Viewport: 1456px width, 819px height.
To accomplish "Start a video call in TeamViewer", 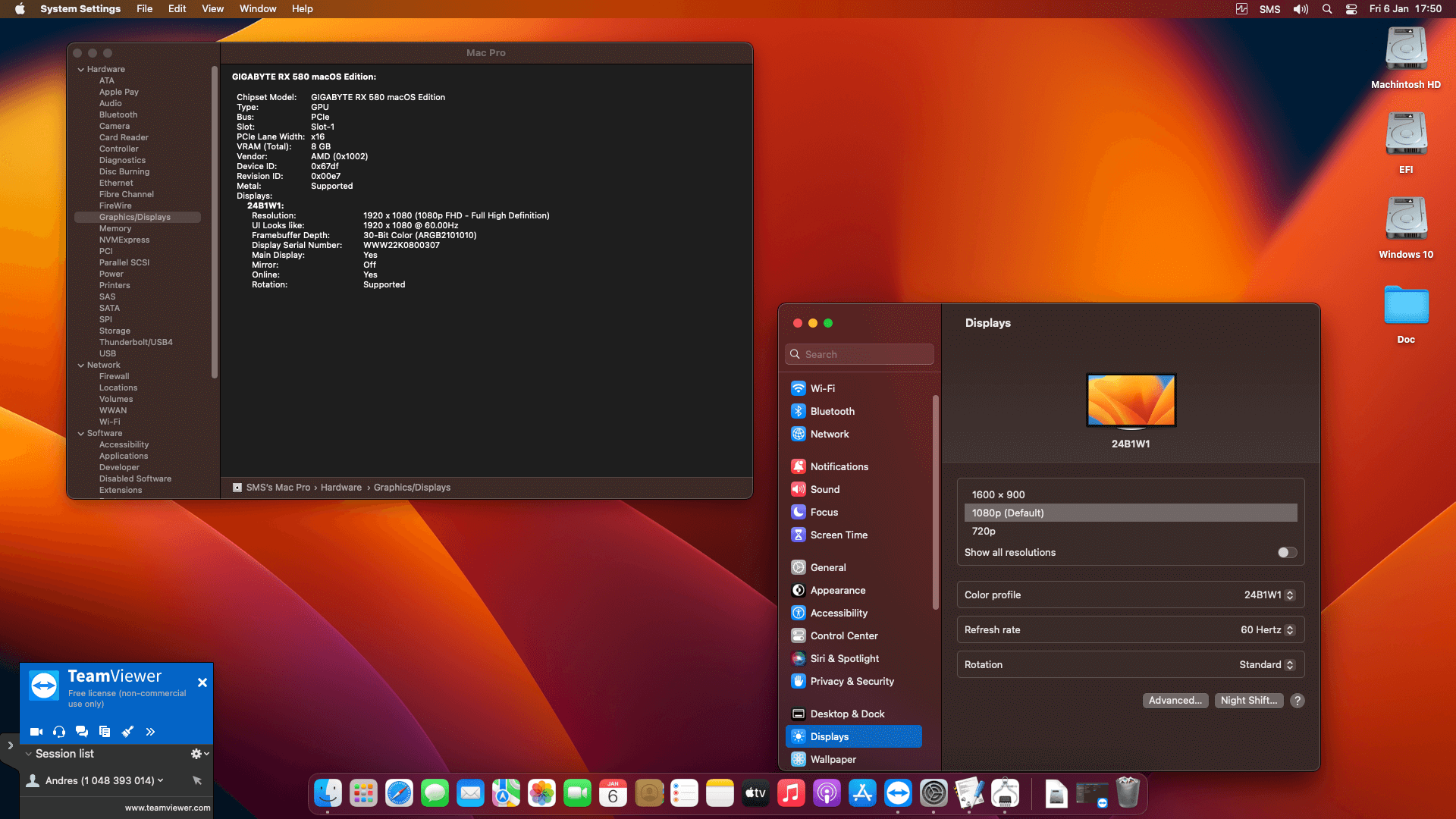I will tap(36, 731).
